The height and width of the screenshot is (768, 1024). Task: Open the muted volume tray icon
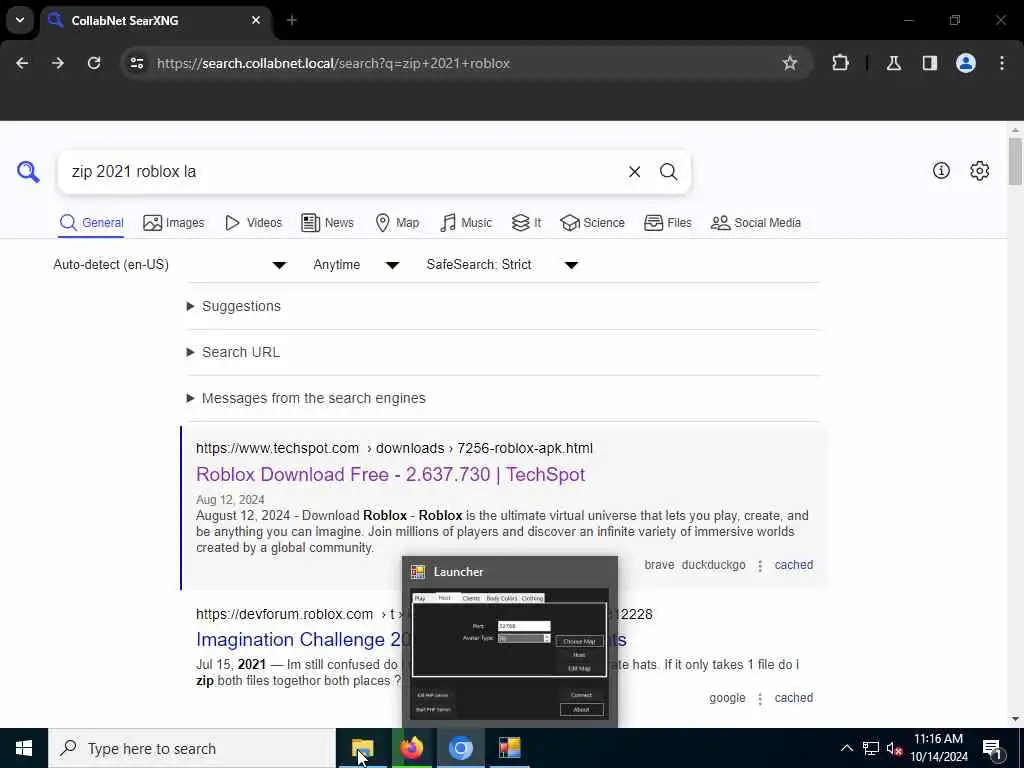(x=894, y=748)
